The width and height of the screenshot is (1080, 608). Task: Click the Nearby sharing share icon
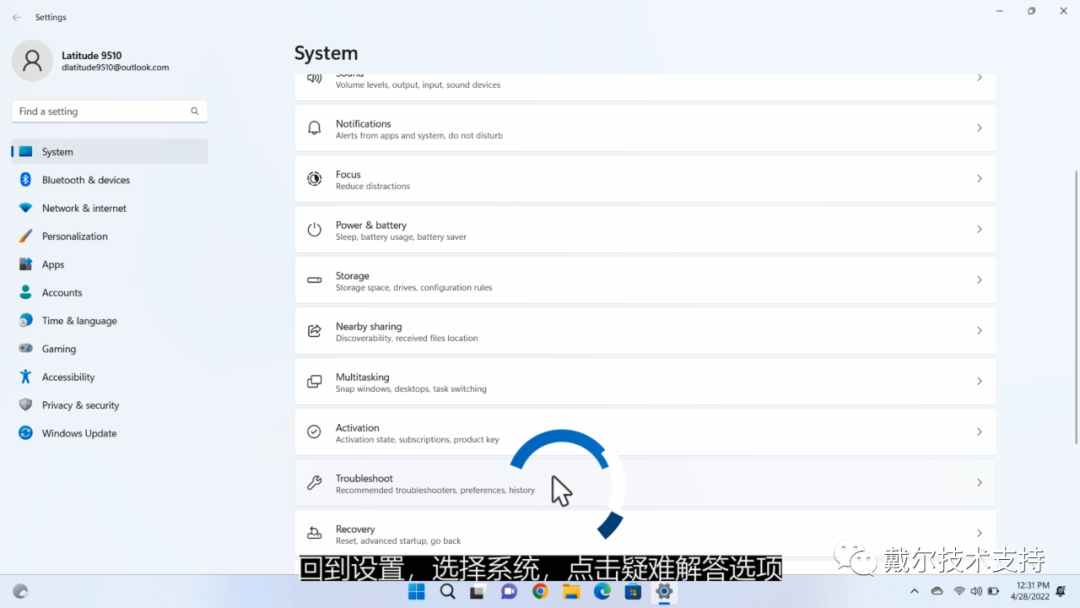pos(314,331)
